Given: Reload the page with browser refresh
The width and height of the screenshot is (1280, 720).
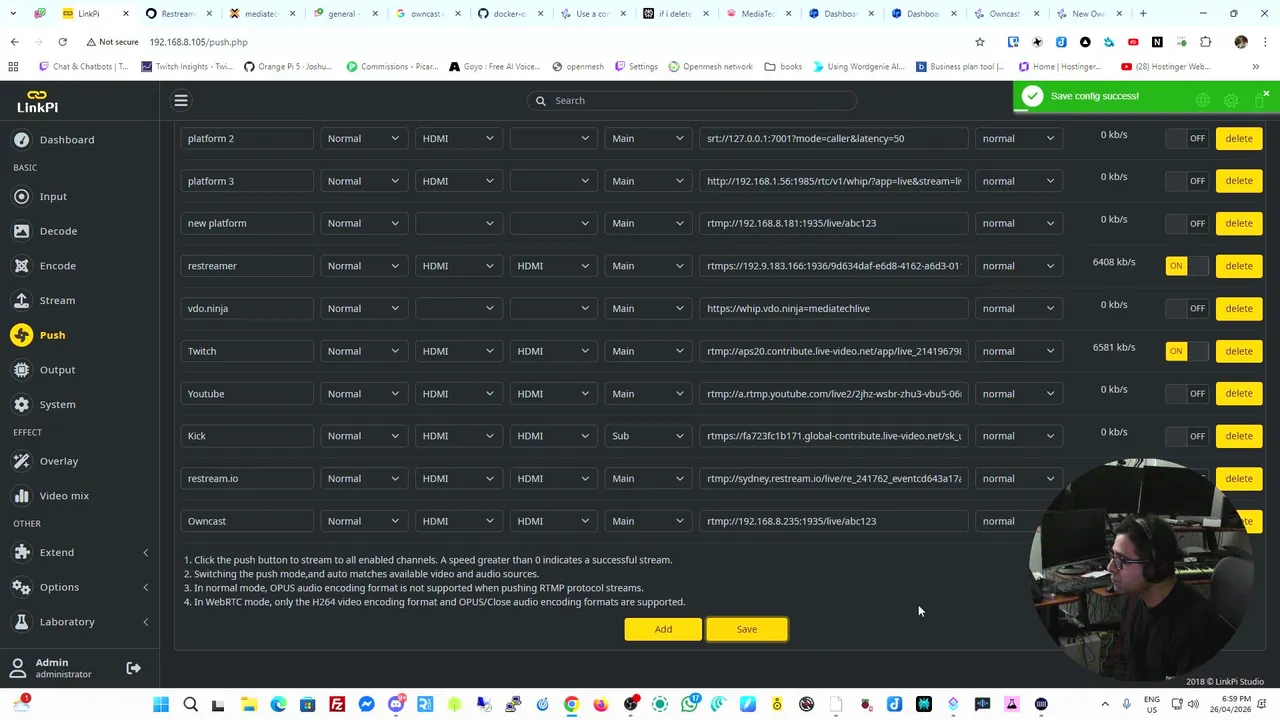Looking at the screenshot, I should (x=62, y=42).
